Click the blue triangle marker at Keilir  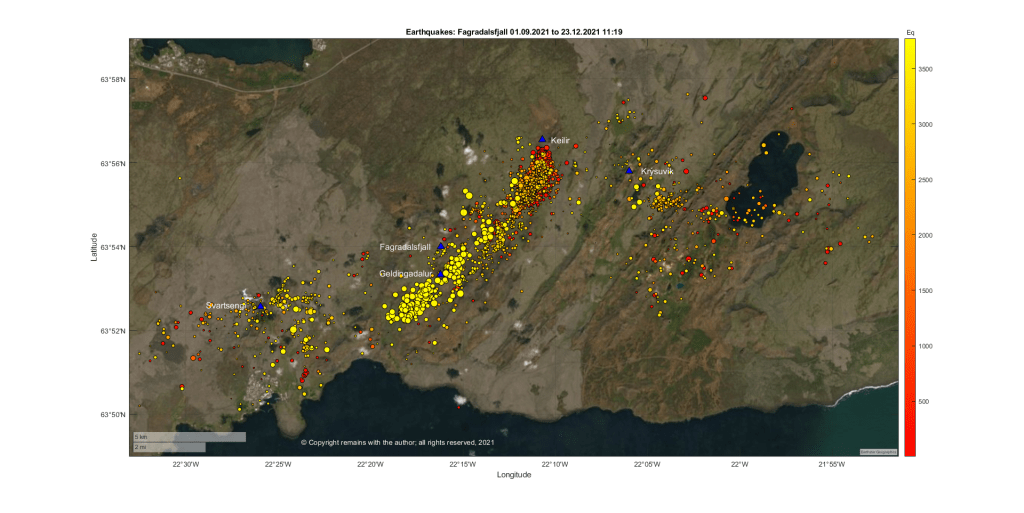(x=542, y=139)
